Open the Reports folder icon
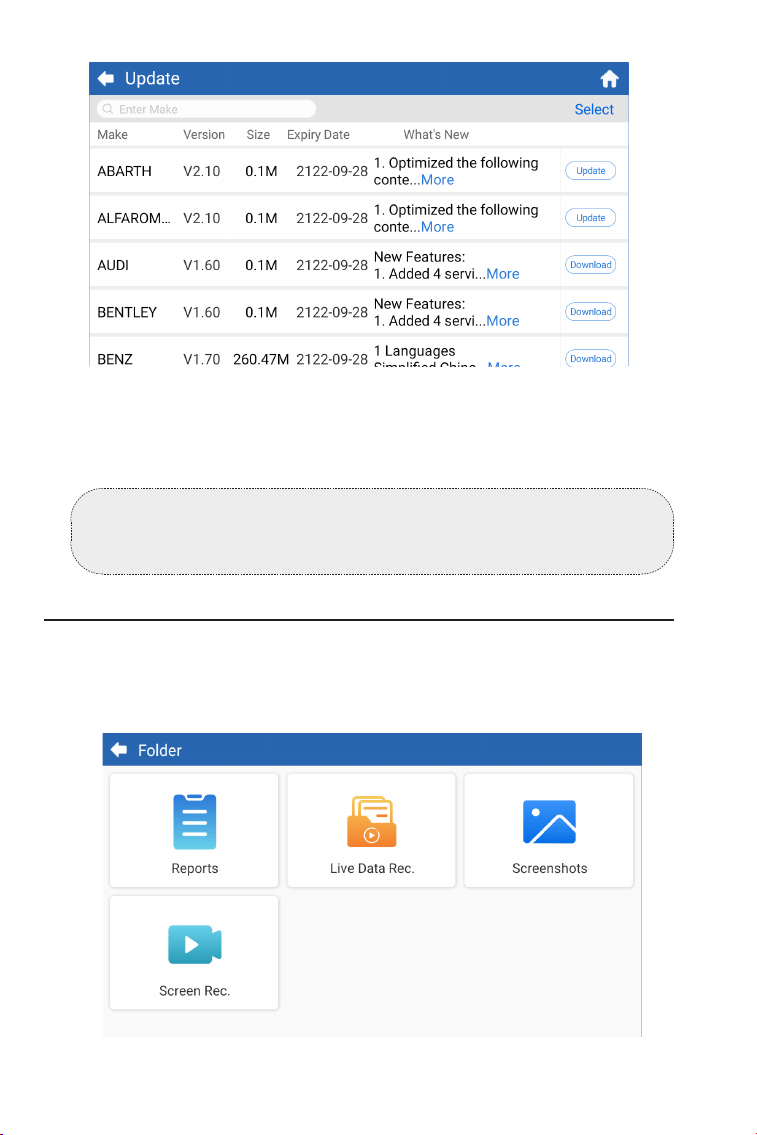Image resolution: width=757 pixels, height=1135 pixels. pos(195,822)
